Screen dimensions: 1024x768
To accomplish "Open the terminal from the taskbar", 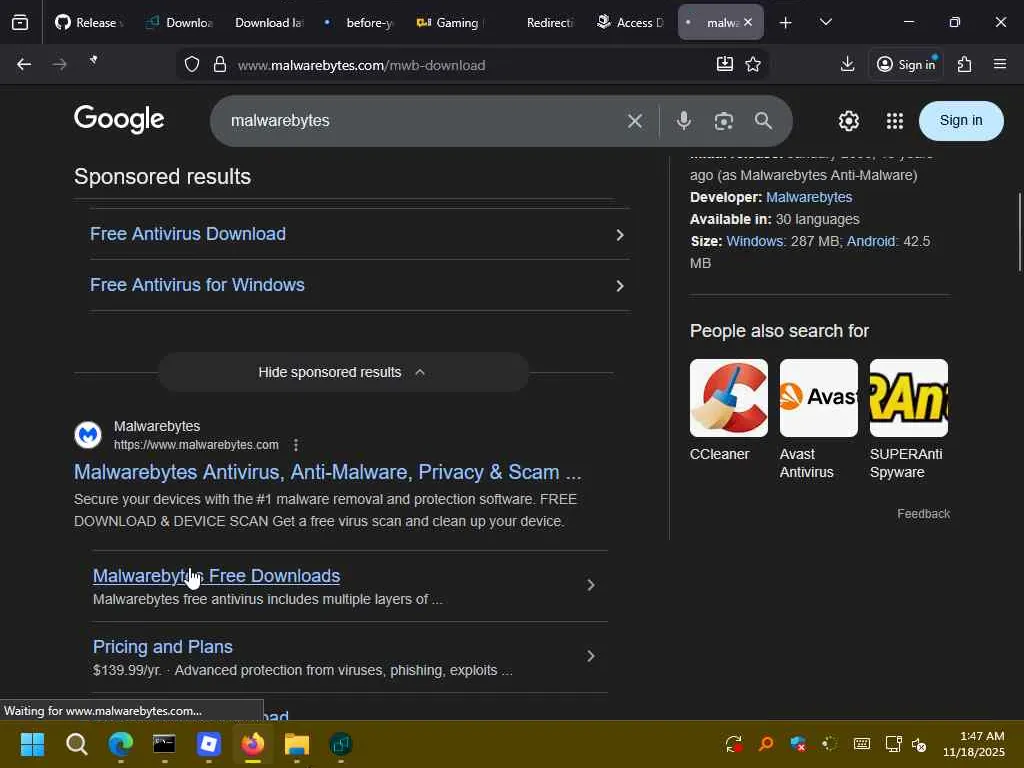I will point(164,744).
